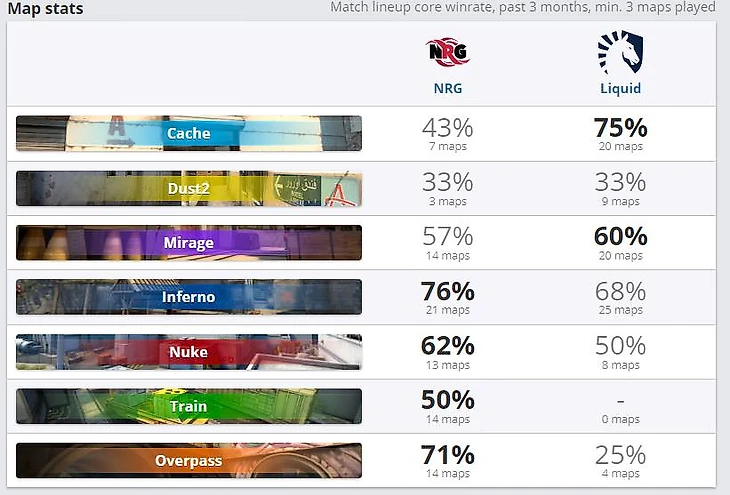The height and width of the screenshot is (495, 730).
Task: Select the Nuke map banner
Action: click(189, 352)
